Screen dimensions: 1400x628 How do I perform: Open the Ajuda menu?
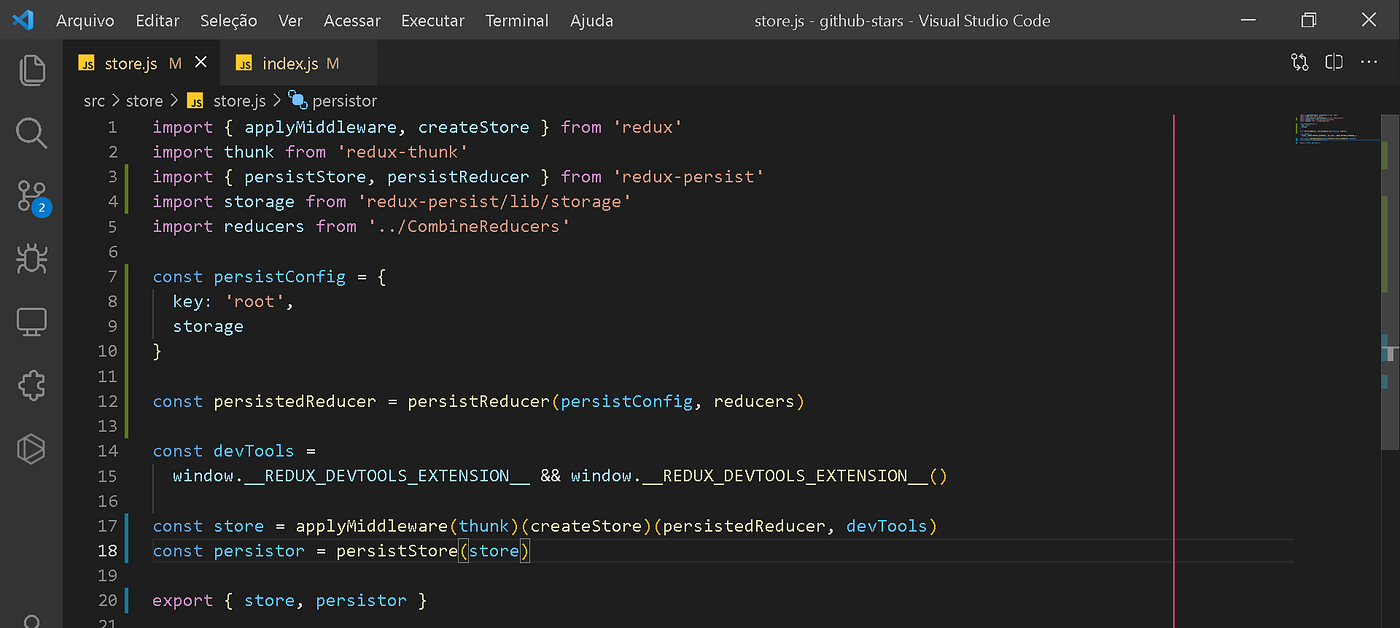592,20
